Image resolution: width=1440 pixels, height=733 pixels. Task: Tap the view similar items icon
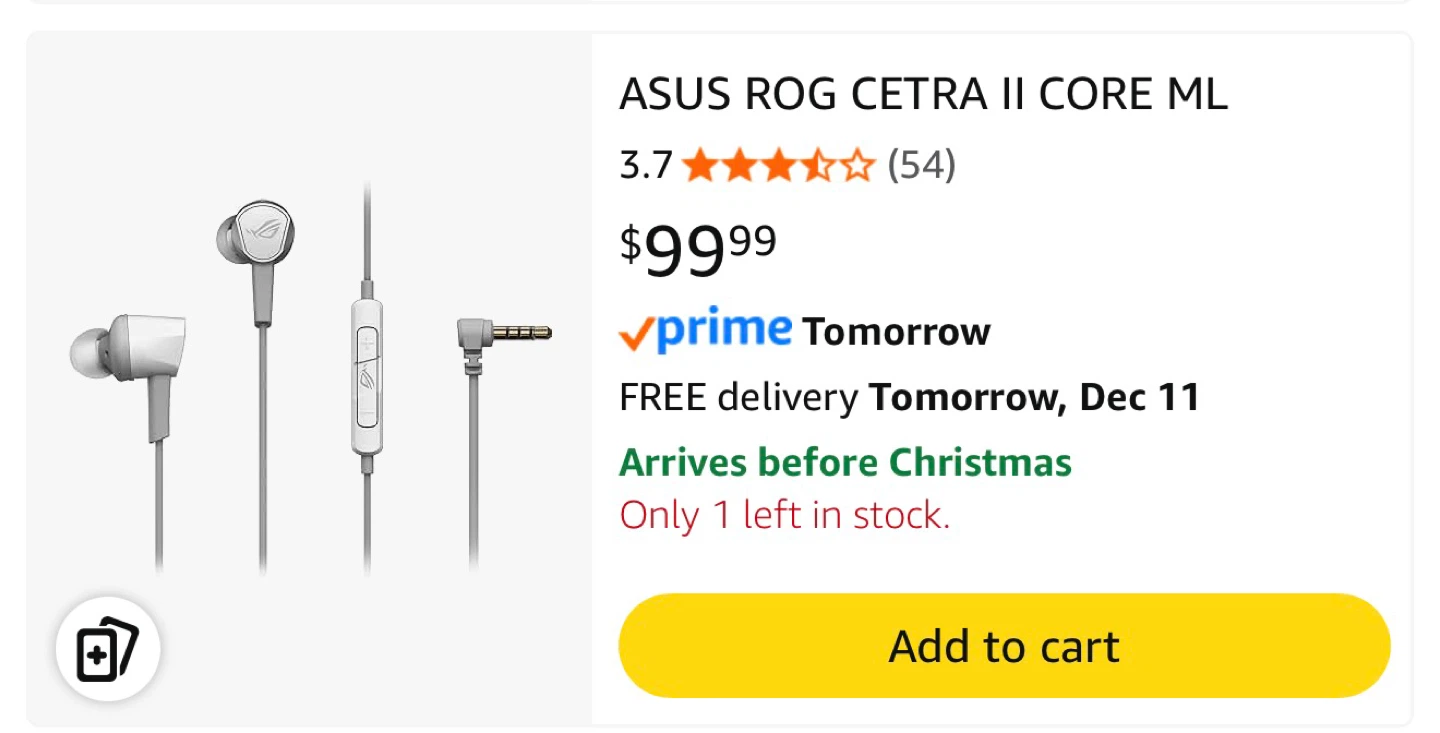(108, 648)
